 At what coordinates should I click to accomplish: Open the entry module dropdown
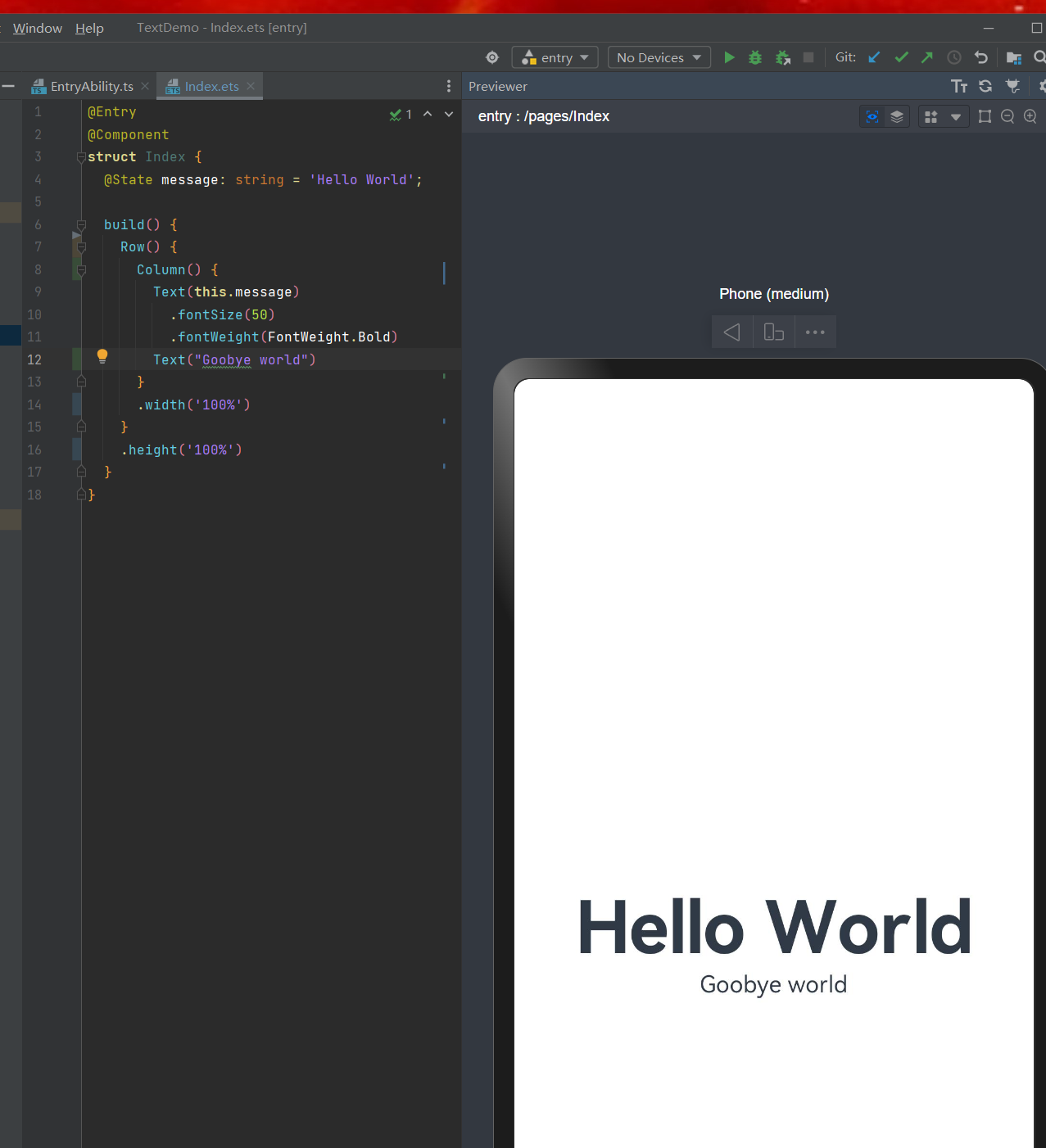pyautogui.click(x=555, y=57)
